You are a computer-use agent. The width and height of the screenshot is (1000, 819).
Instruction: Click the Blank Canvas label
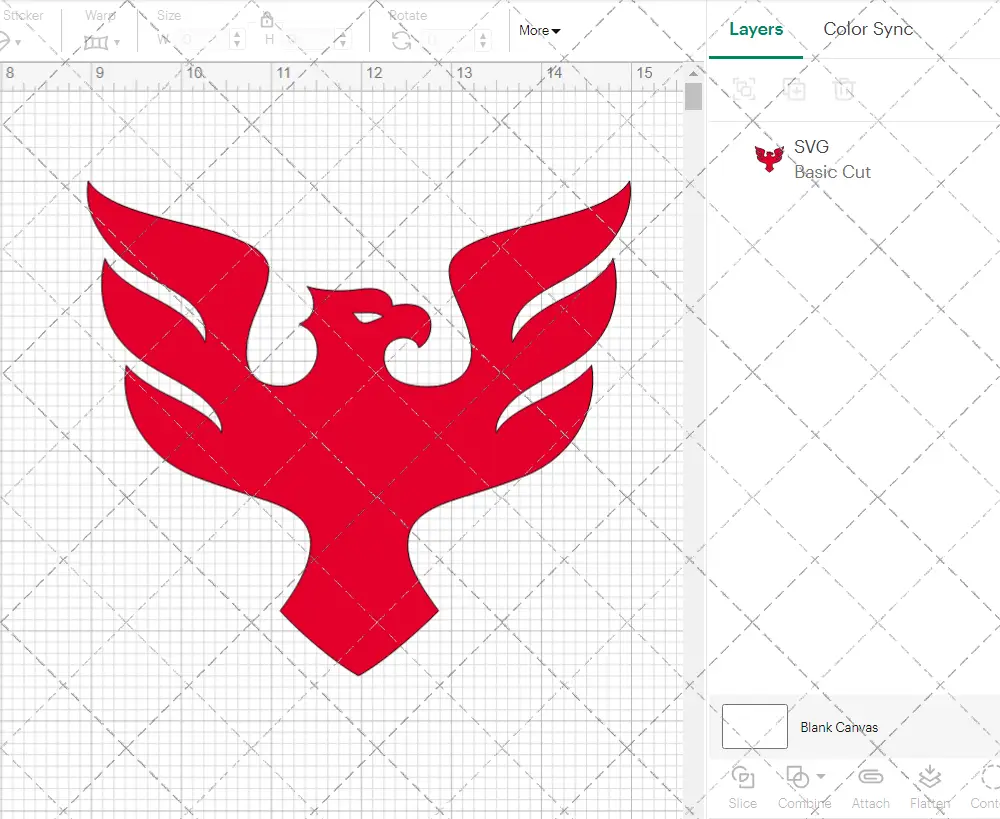point(839,727)
